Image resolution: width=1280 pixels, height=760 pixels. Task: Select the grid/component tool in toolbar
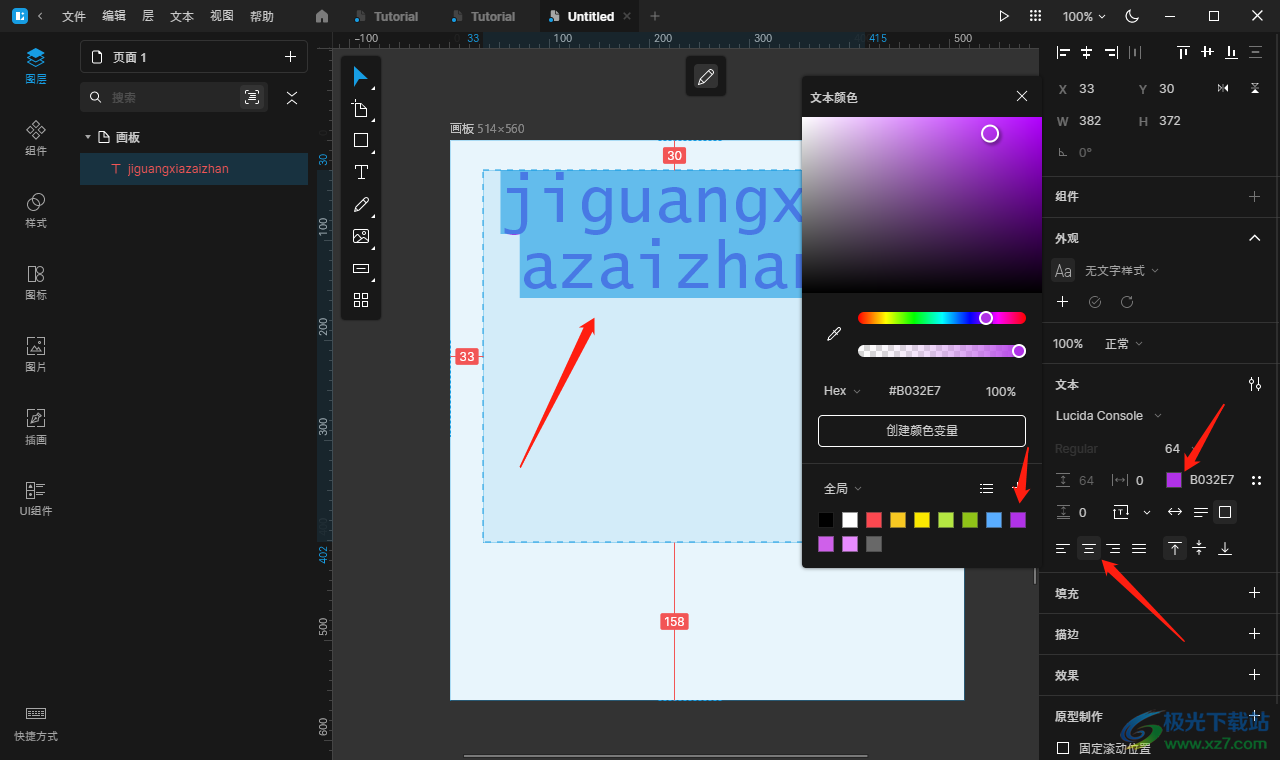coord(361,300)
